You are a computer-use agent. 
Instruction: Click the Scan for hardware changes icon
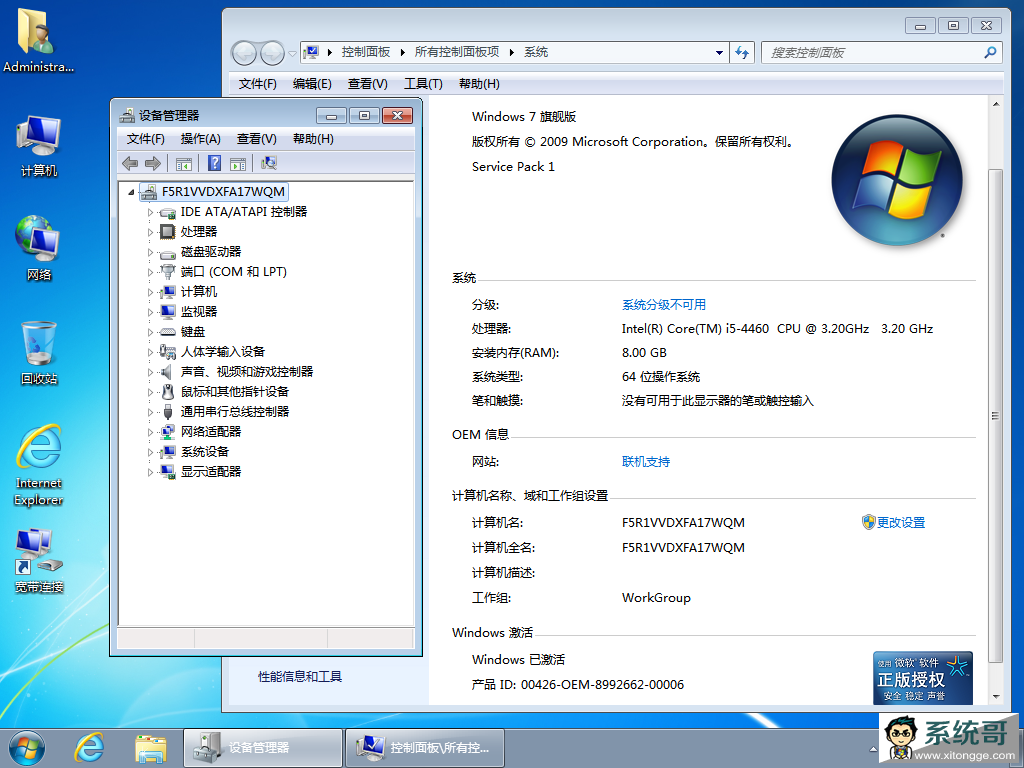pyautogui.click(x=269, y=163)
